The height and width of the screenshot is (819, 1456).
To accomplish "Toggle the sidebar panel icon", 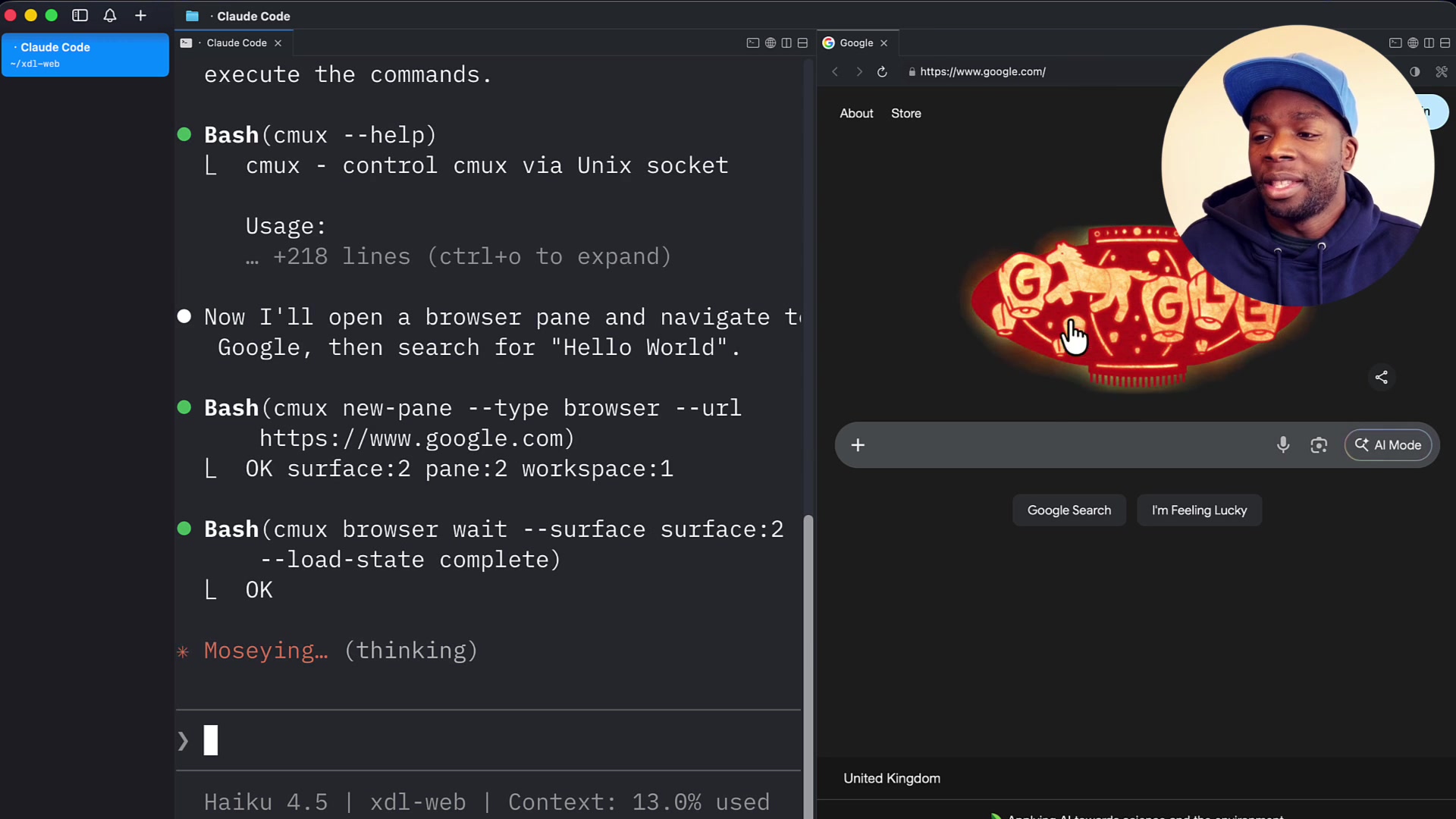I will 80,15.
